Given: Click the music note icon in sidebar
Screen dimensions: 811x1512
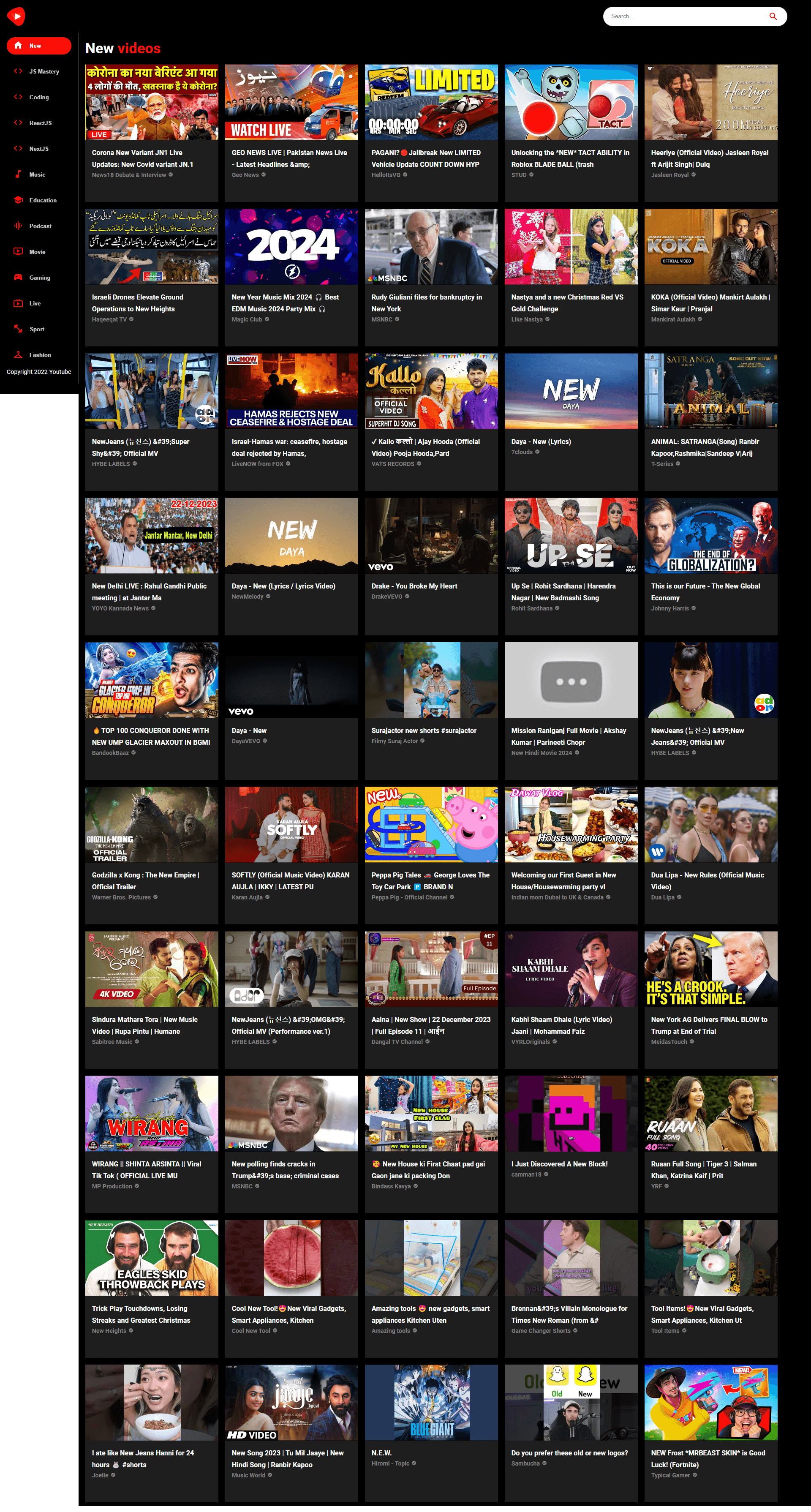Looking at the screenshot, I should pos(18,175).
